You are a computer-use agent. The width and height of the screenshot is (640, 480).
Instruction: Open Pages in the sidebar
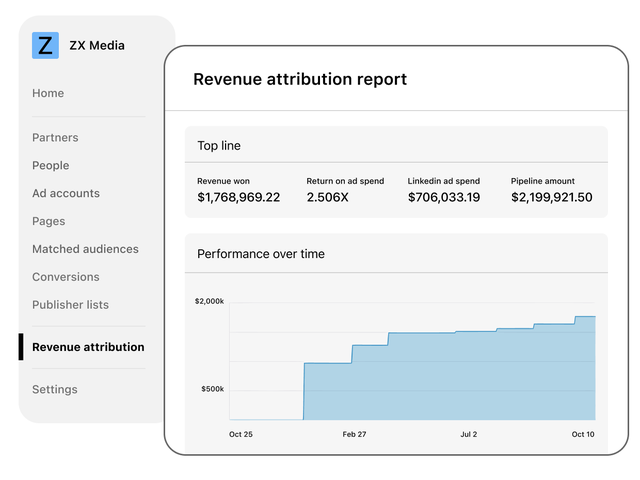coord(49,221)
